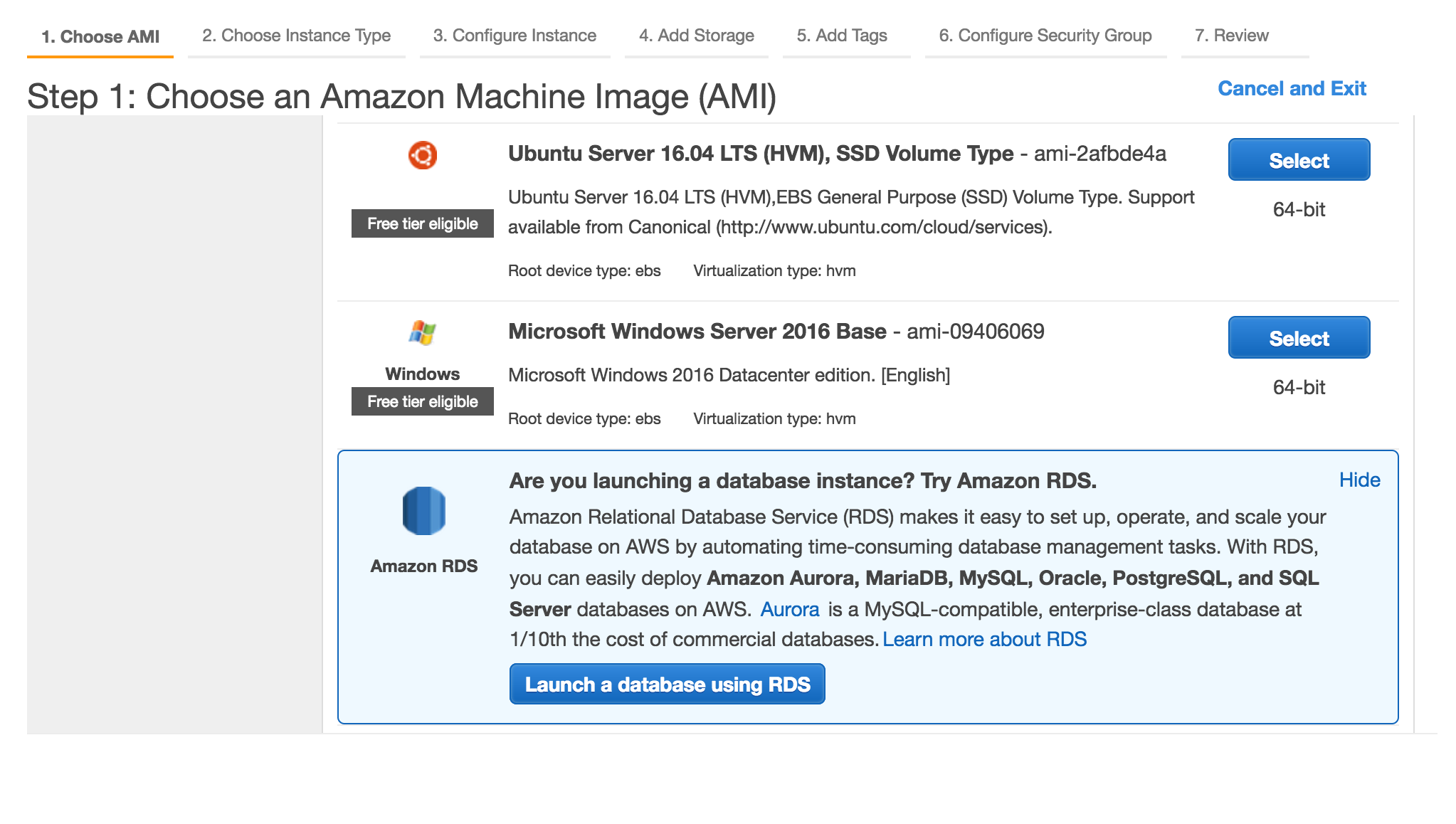Open Learn more about RDS link
Screen dimensions: 1456x824
click(984, 640)
